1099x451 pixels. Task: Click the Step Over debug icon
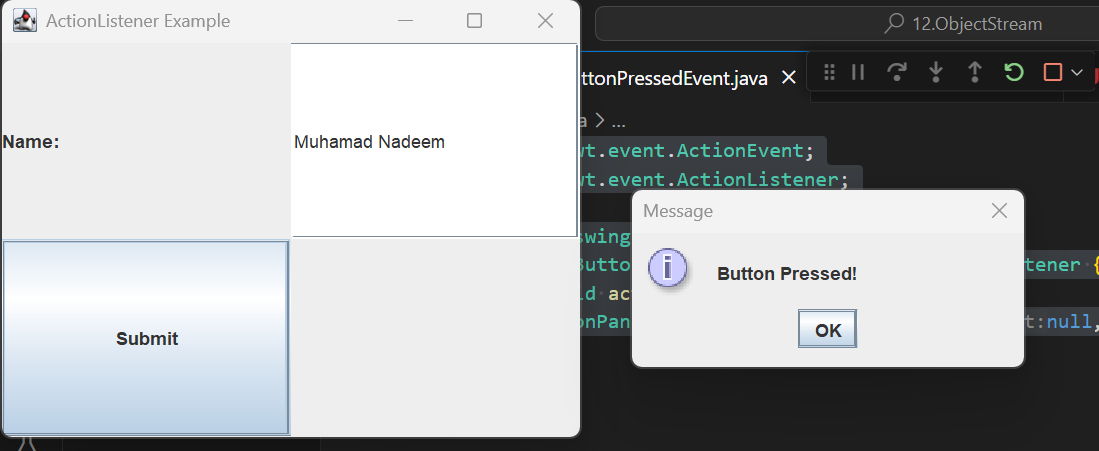pos(896,72)
